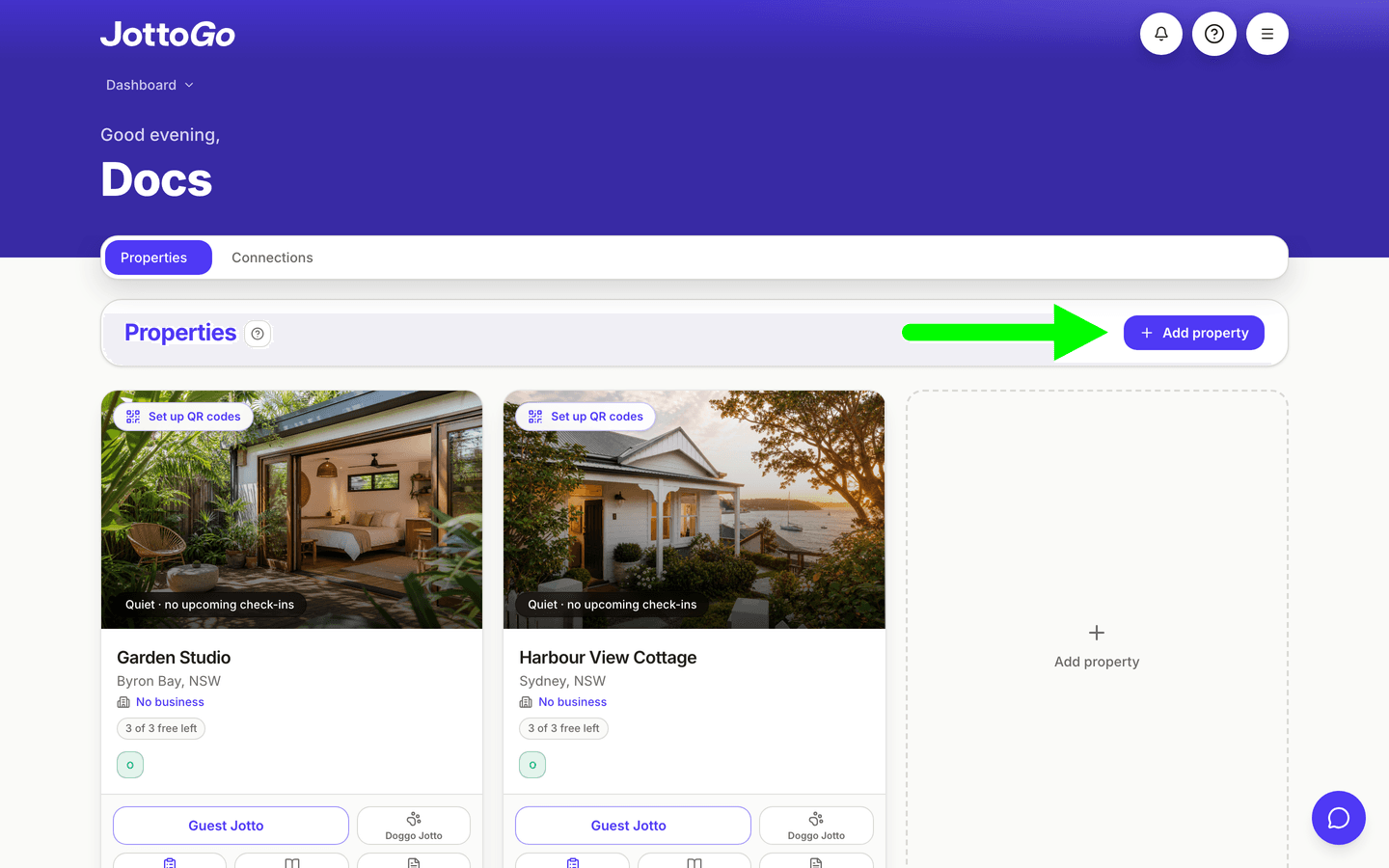Click the 'Add property' label in the dashed card
This screenshot has width=1389, height=868.
click(1097, 662)
